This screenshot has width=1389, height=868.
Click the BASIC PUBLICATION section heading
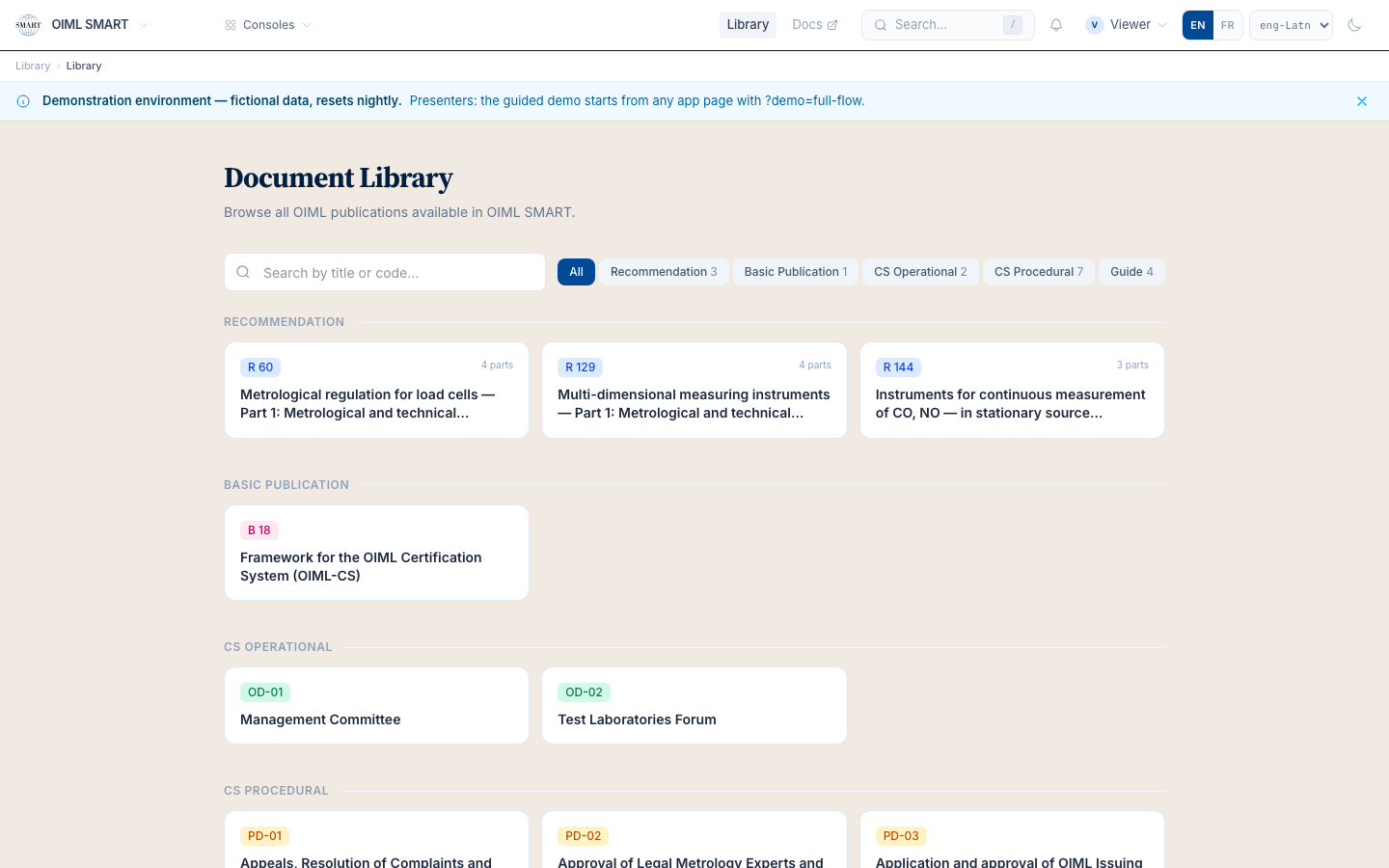click(286, 485)
